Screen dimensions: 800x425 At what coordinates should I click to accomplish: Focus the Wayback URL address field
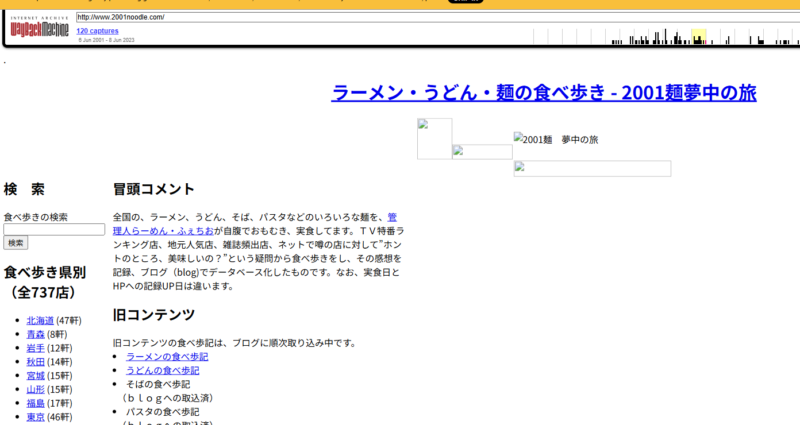coord(438,17)
